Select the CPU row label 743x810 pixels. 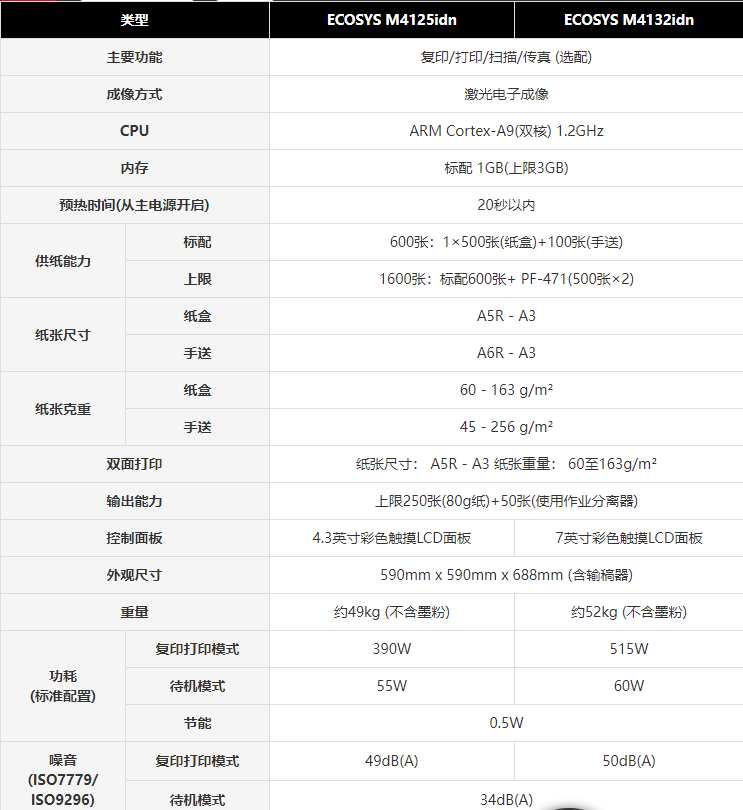click(x=134, y=131)
